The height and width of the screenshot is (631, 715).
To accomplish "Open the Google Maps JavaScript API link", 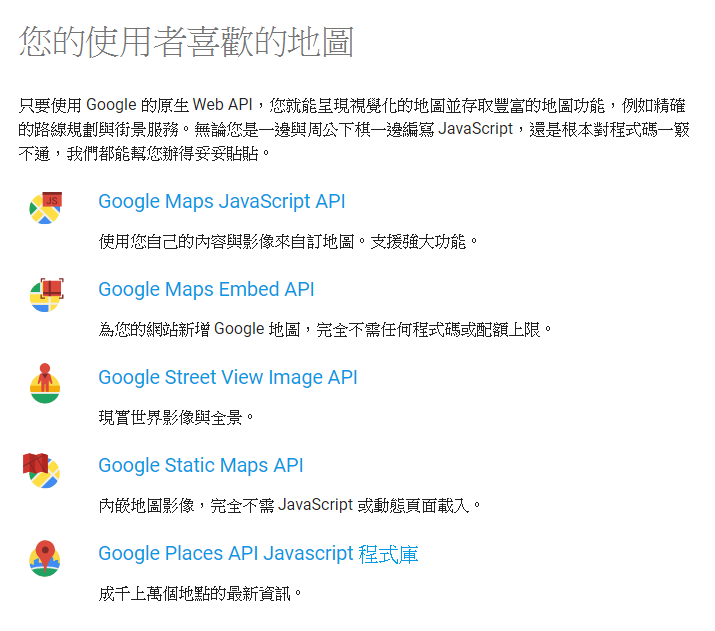I will (222, 202).
